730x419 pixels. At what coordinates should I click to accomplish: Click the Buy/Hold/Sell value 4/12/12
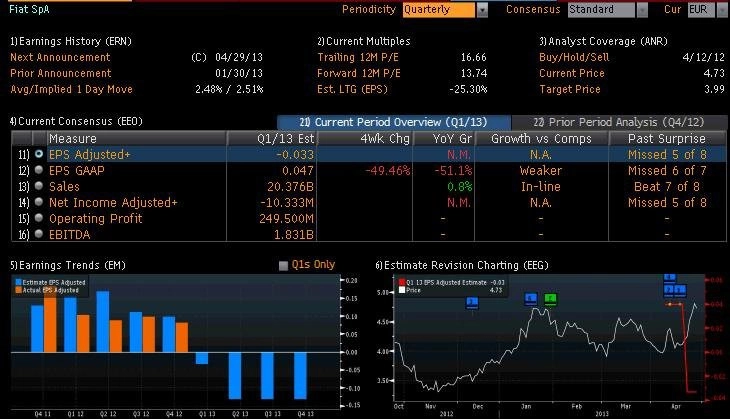[703, 57]
